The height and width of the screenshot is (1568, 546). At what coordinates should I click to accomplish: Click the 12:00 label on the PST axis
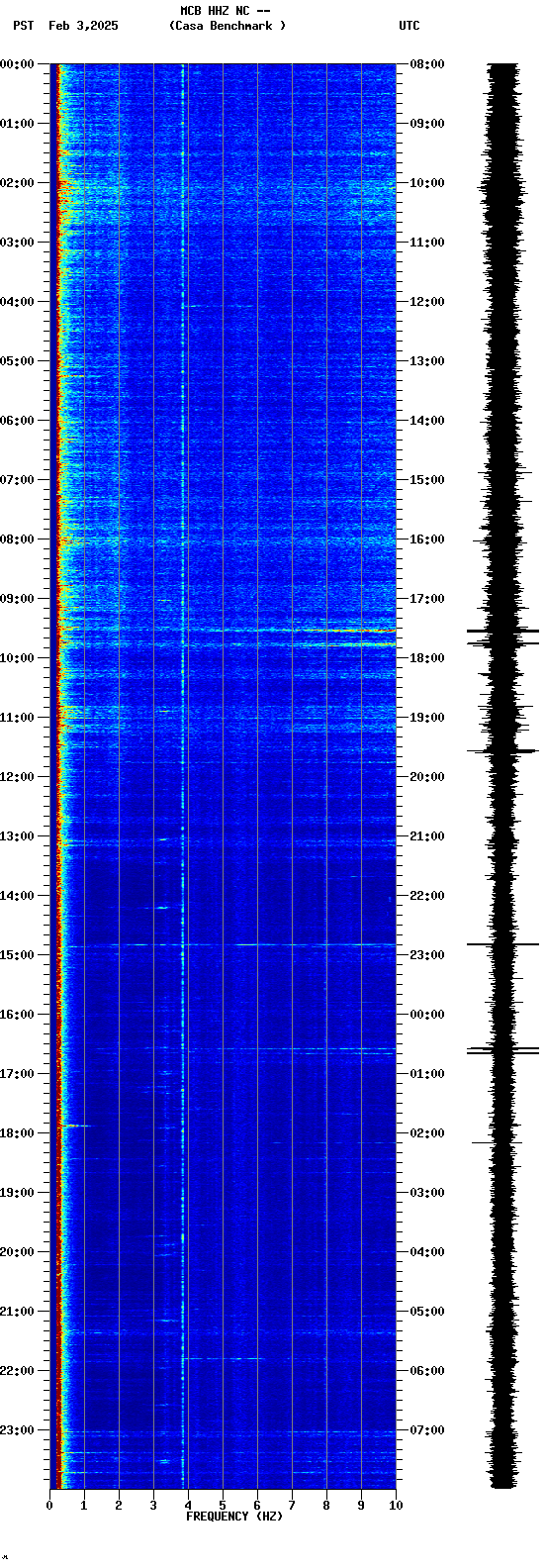[18, 777]
